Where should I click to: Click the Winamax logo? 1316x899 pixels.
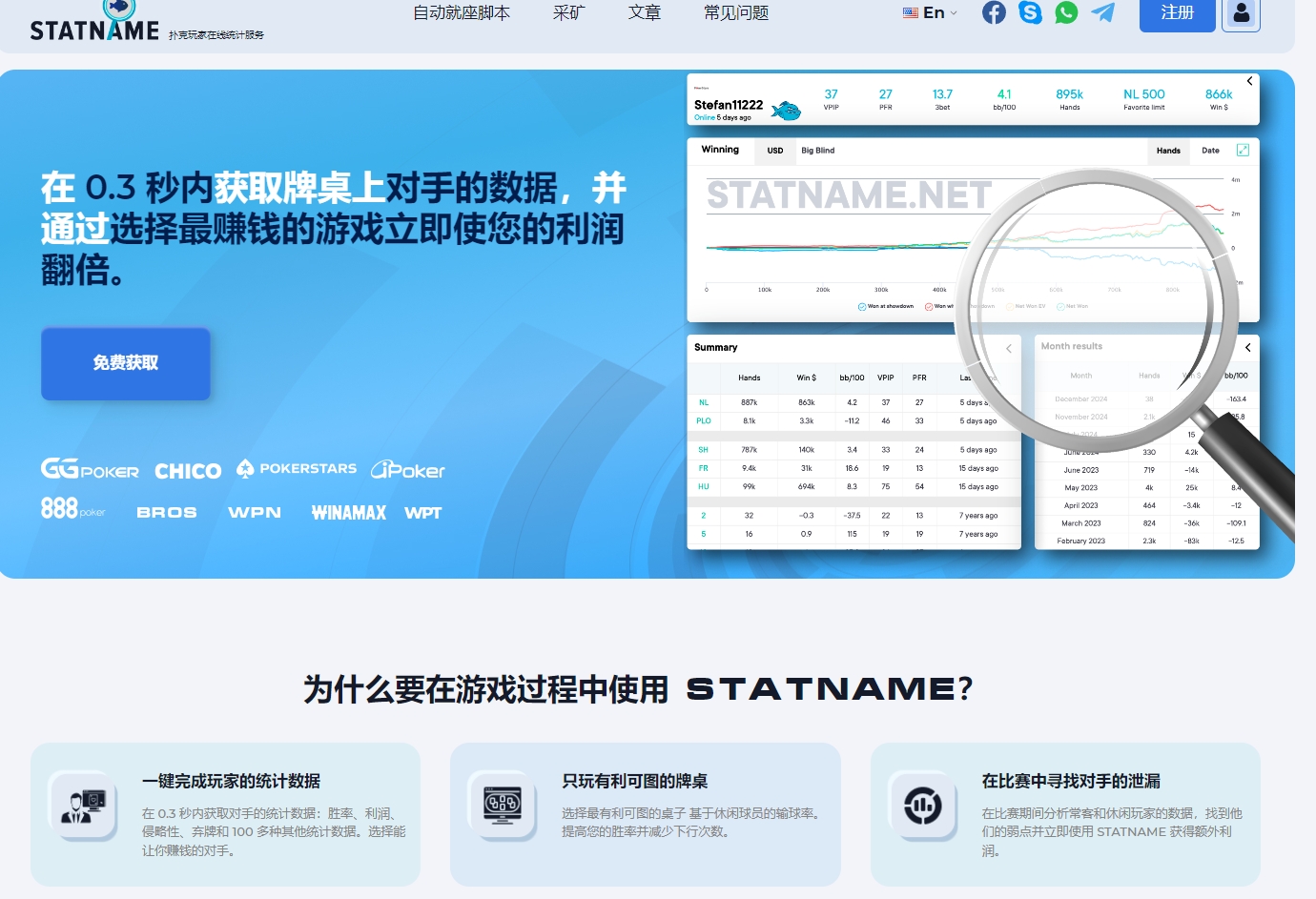point(349,513)
